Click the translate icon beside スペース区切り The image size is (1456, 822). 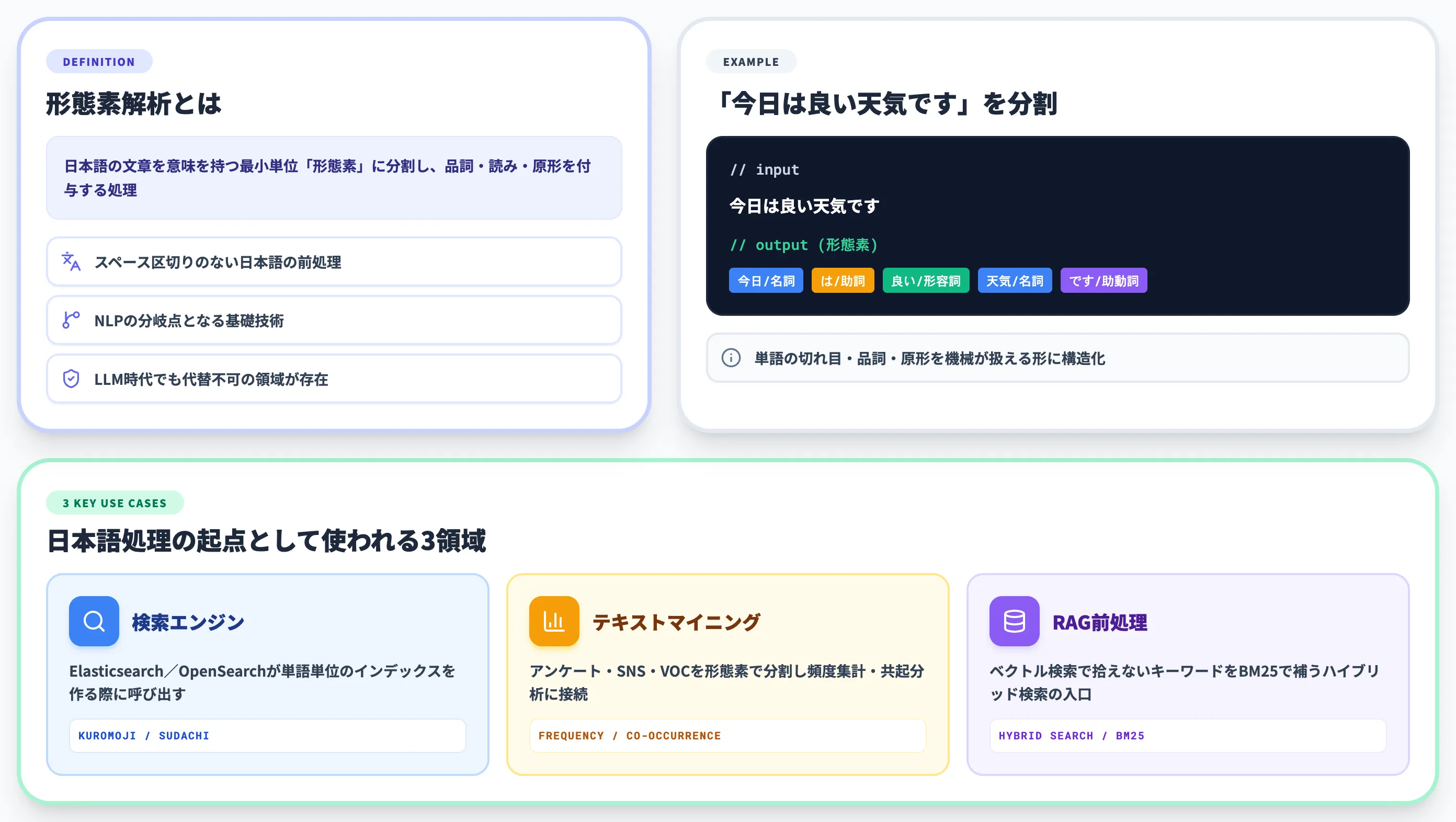[x=71, y=261]
